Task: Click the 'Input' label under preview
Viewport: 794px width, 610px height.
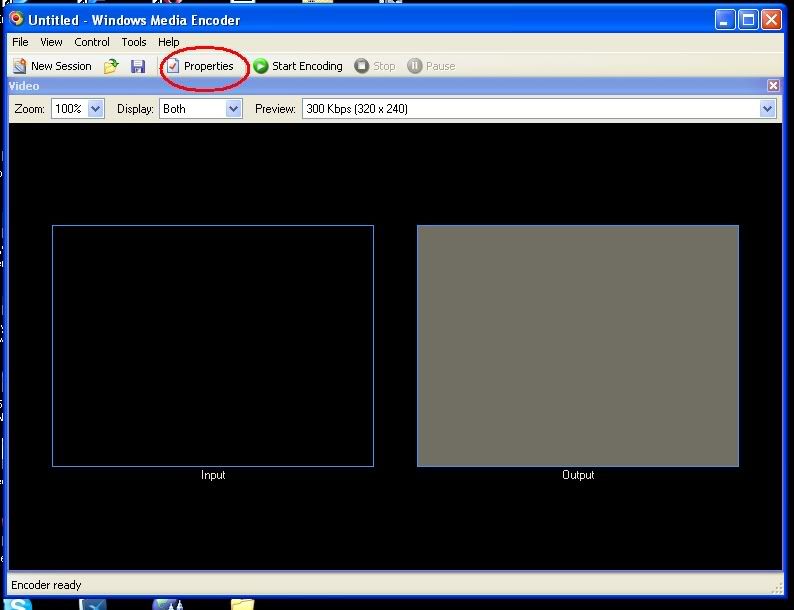Action: [213, 475]
